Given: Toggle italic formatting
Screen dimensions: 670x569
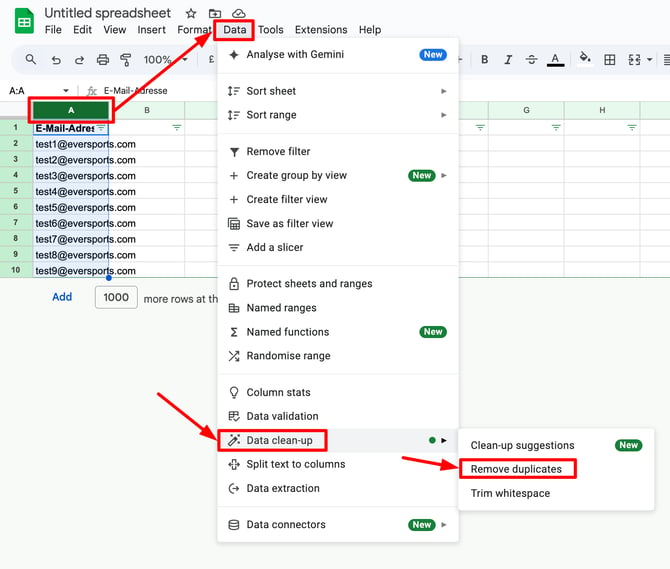Looking at the screenshot, I should pos(508,60).
